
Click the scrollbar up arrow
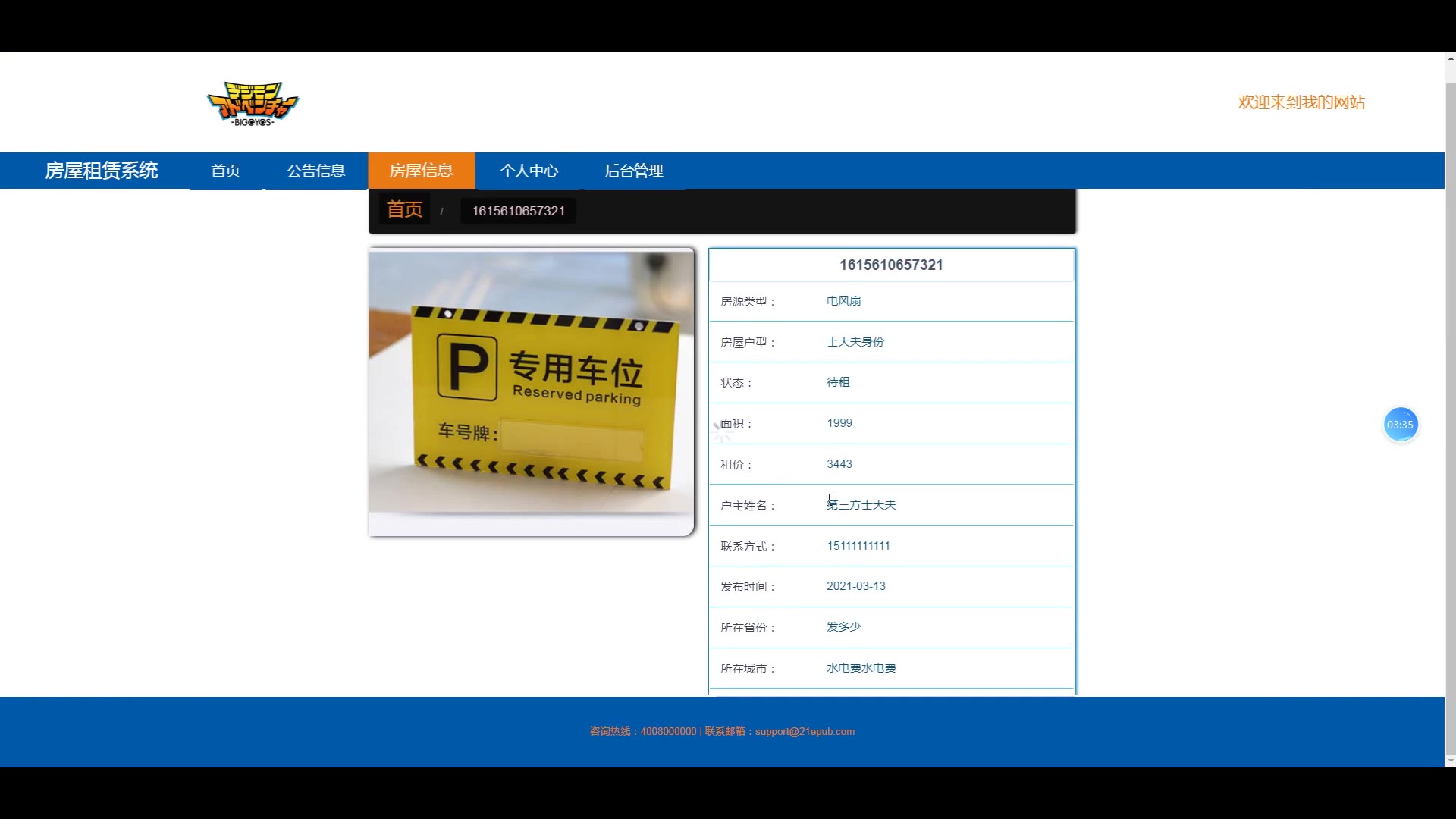coord(1450,58)
